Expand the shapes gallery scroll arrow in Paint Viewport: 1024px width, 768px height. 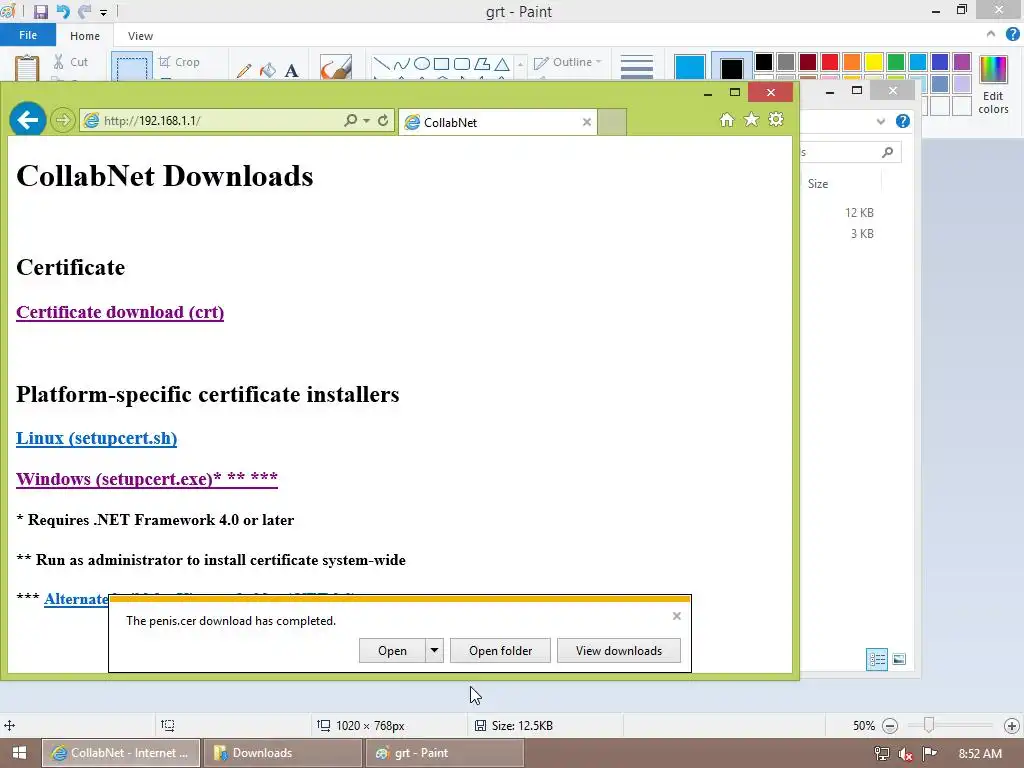(520, 64)
